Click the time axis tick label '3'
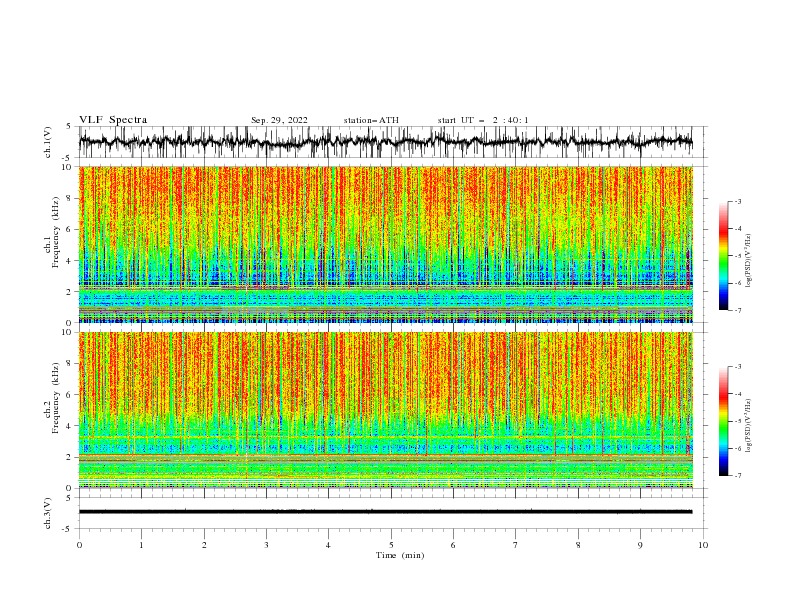 coord(266,545)
